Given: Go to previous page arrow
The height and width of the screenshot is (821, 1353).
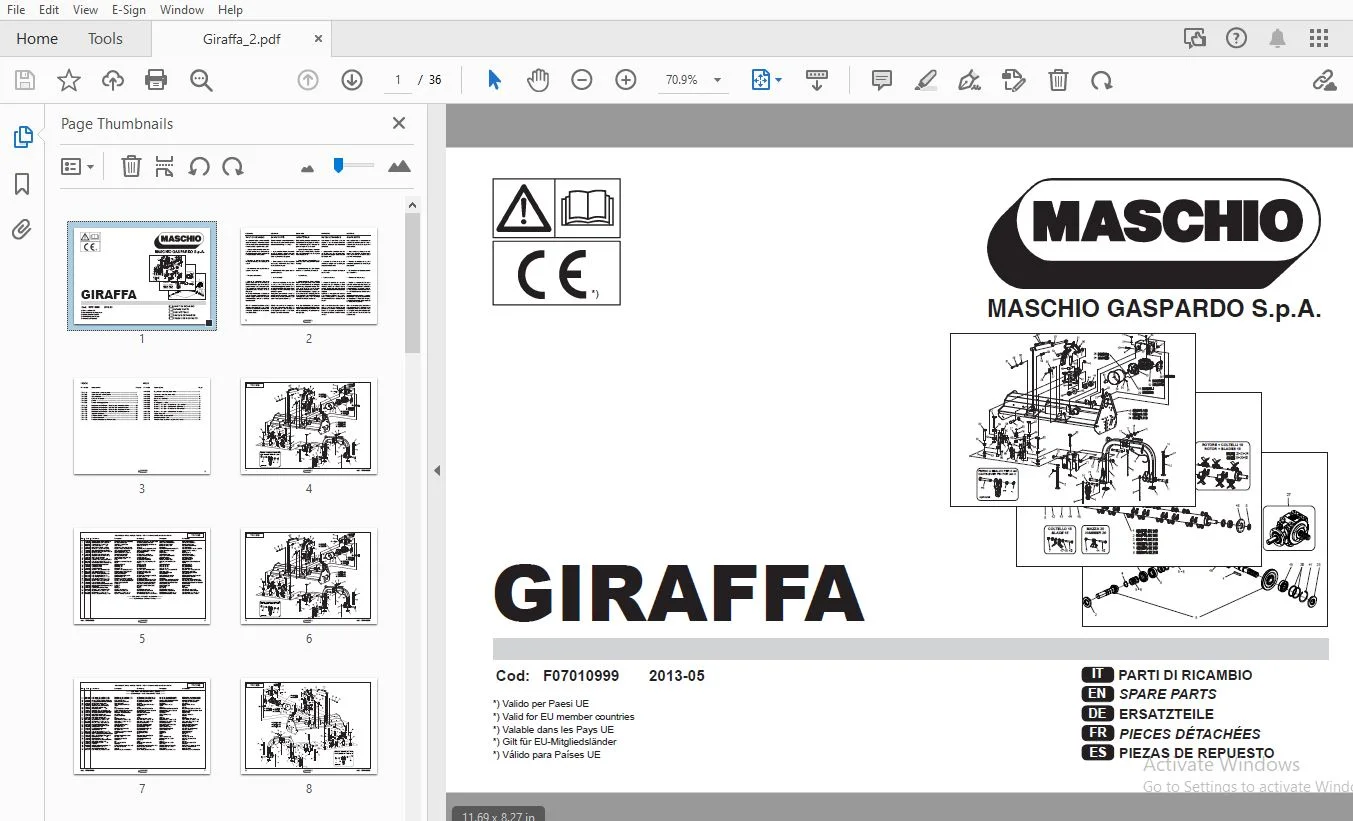Looking at the screenshot, I should point(308,80).
